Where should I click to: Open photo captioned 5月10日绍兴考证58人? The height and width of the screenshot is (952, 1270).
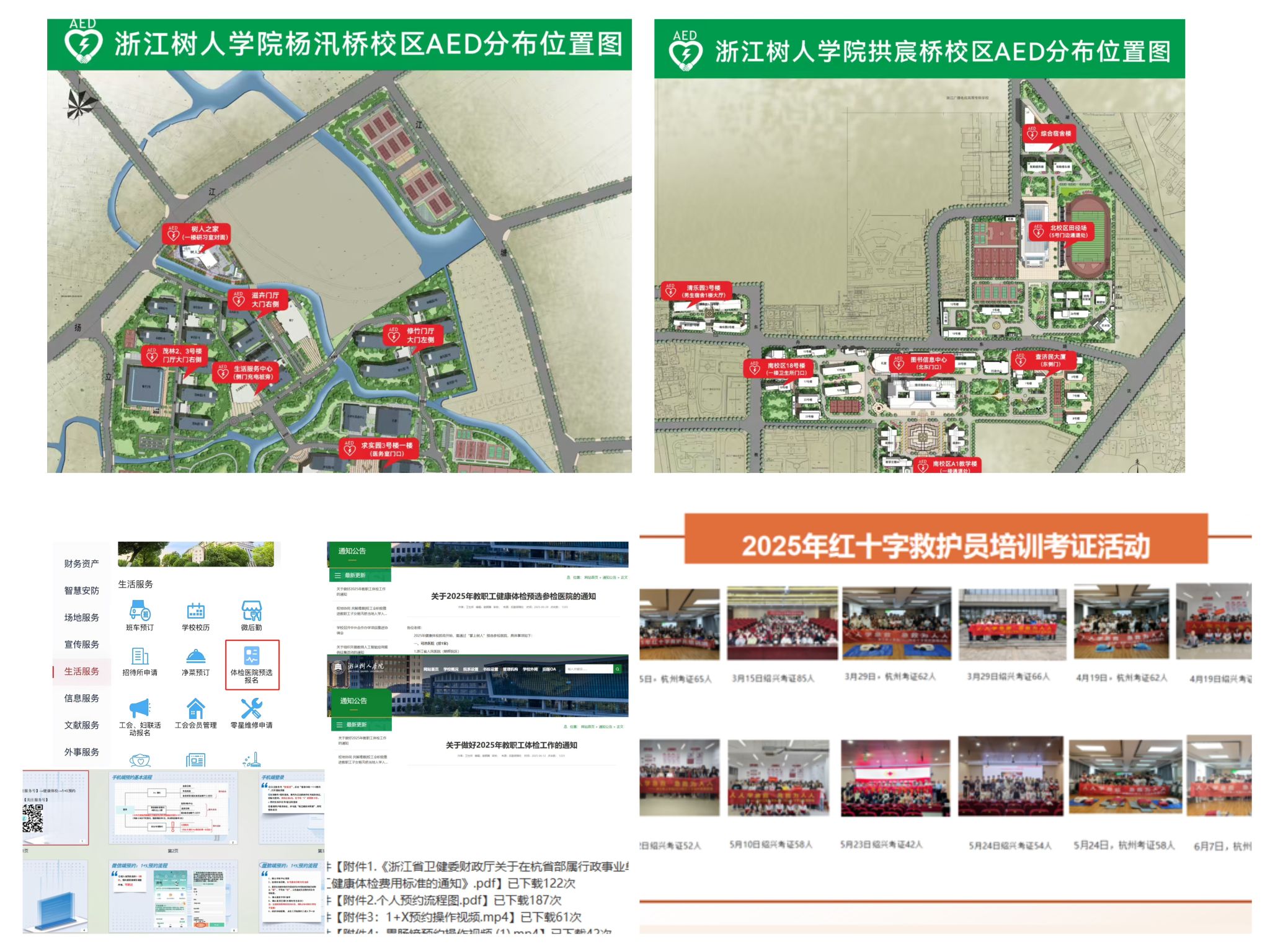[x=778, y=777]
